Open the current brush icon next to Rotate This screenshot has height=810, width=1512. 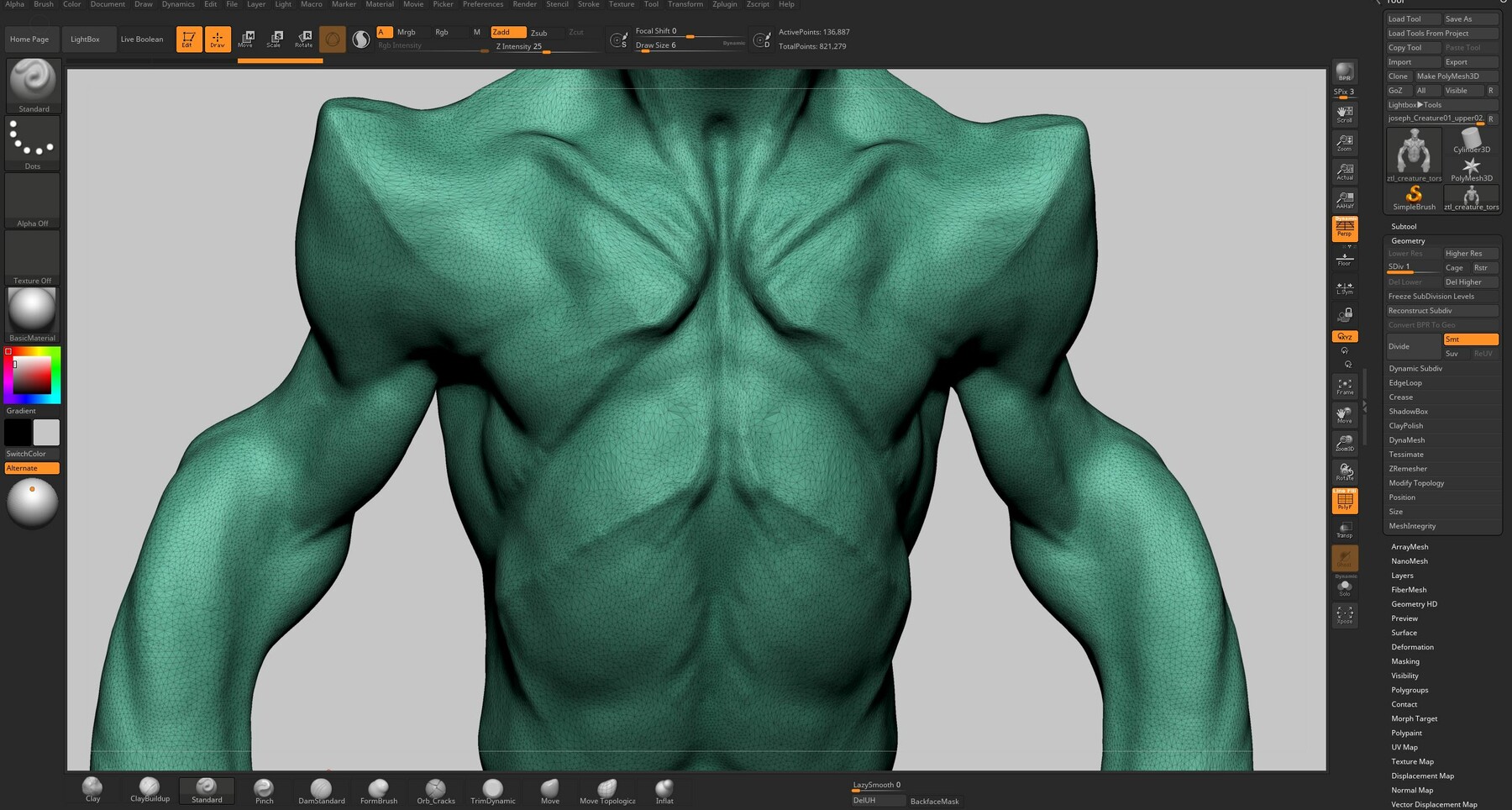[x=332, y=39]
